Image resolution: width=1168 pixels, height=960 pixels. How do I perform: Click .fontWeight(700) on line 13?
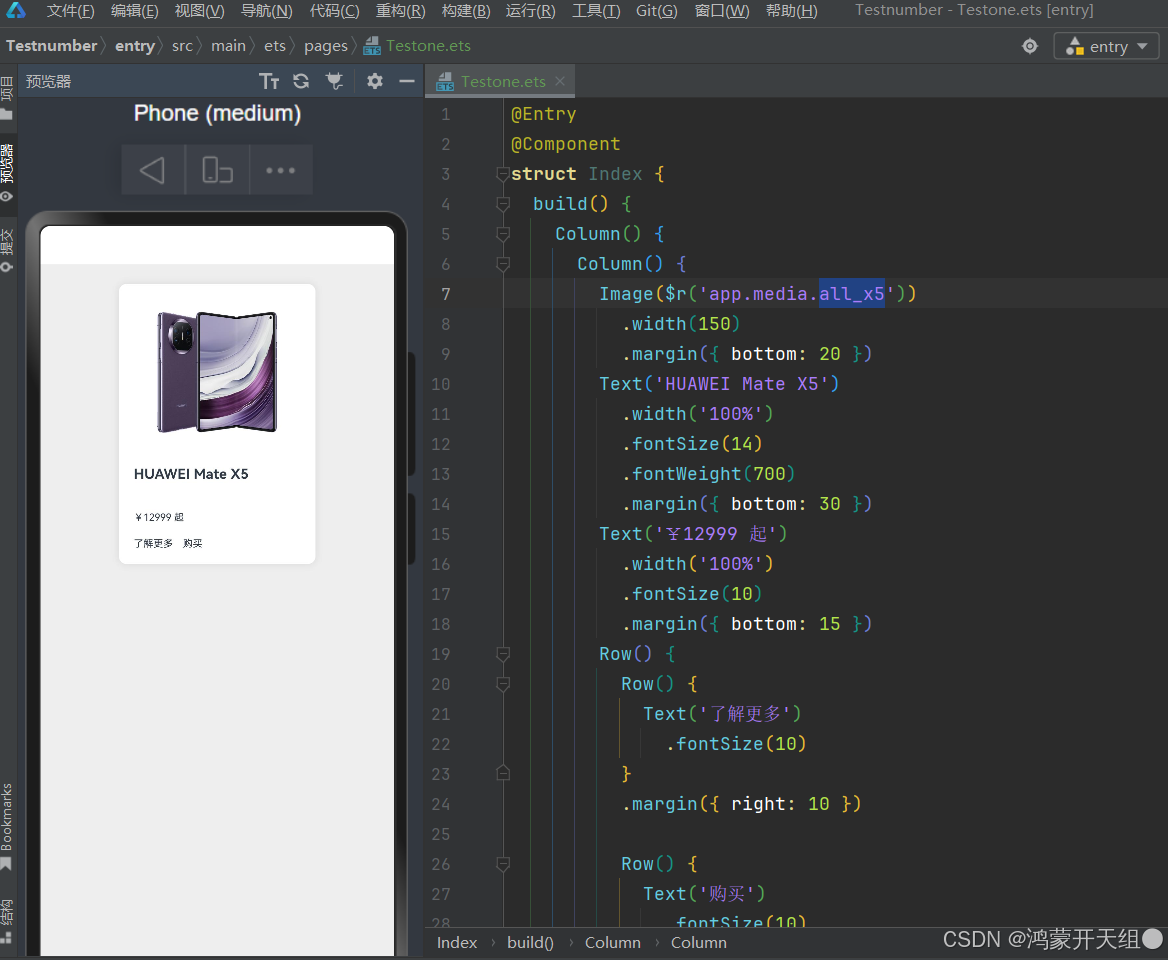click(708, 474)
